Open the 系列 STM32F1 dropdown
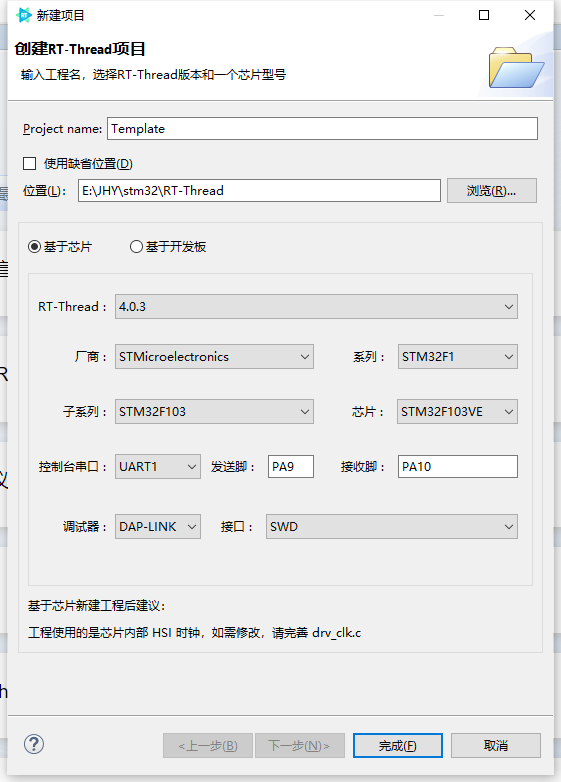Viewport: 561px width, 782px height. click(458, 357)
